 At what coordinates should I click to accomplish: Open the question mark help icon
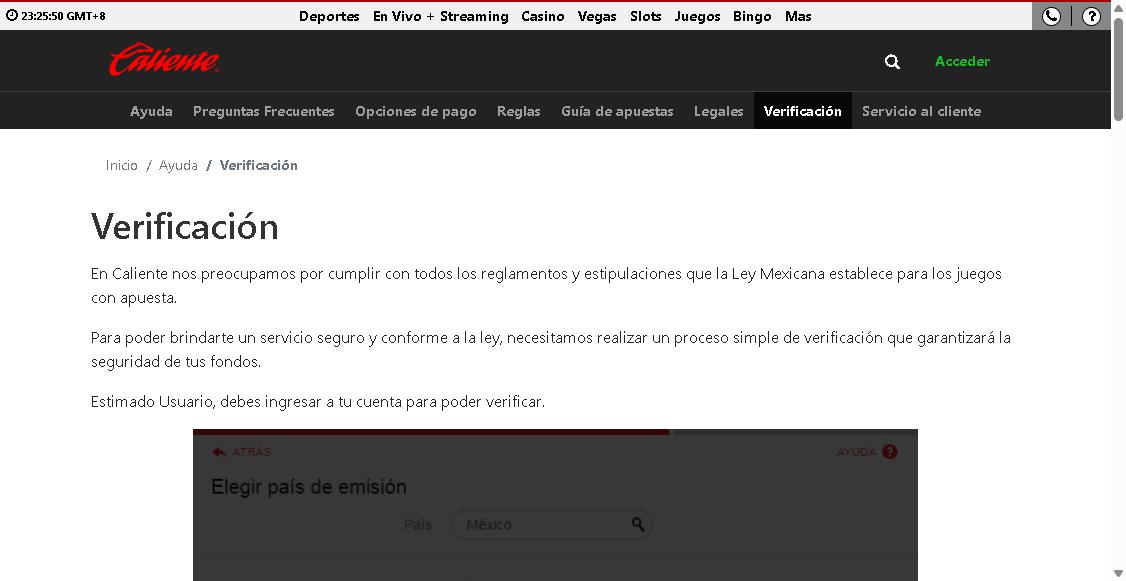1091,16
